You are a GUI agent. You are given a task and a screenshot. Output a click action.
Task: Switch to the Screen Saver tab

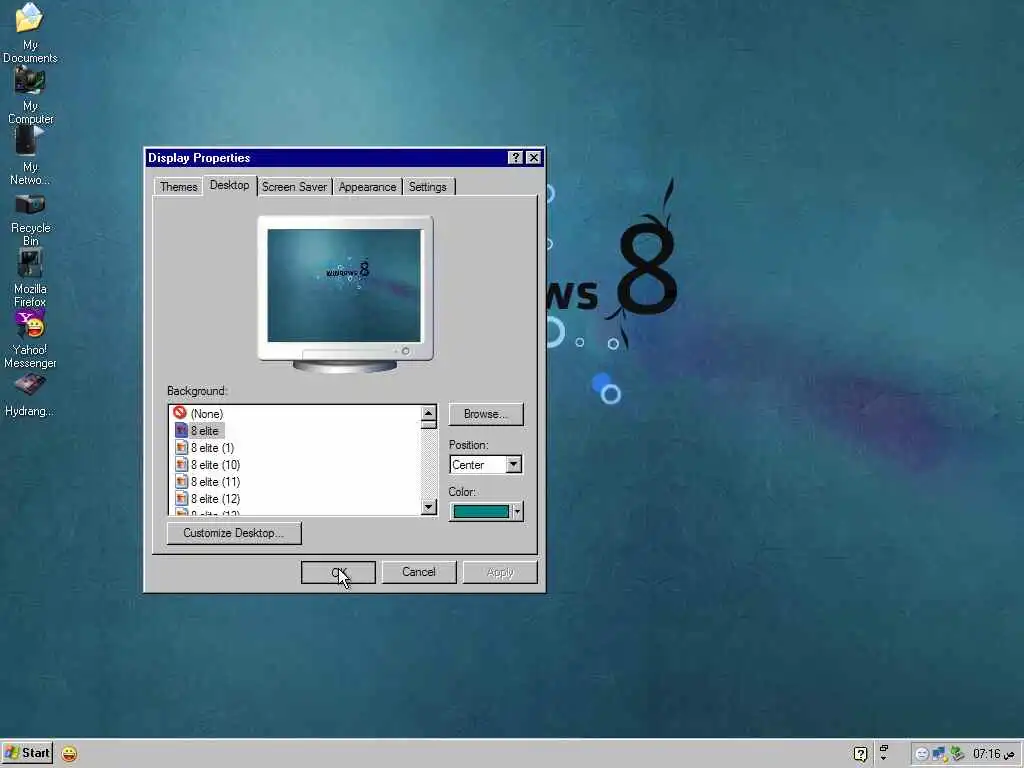[x=294, y=187]
